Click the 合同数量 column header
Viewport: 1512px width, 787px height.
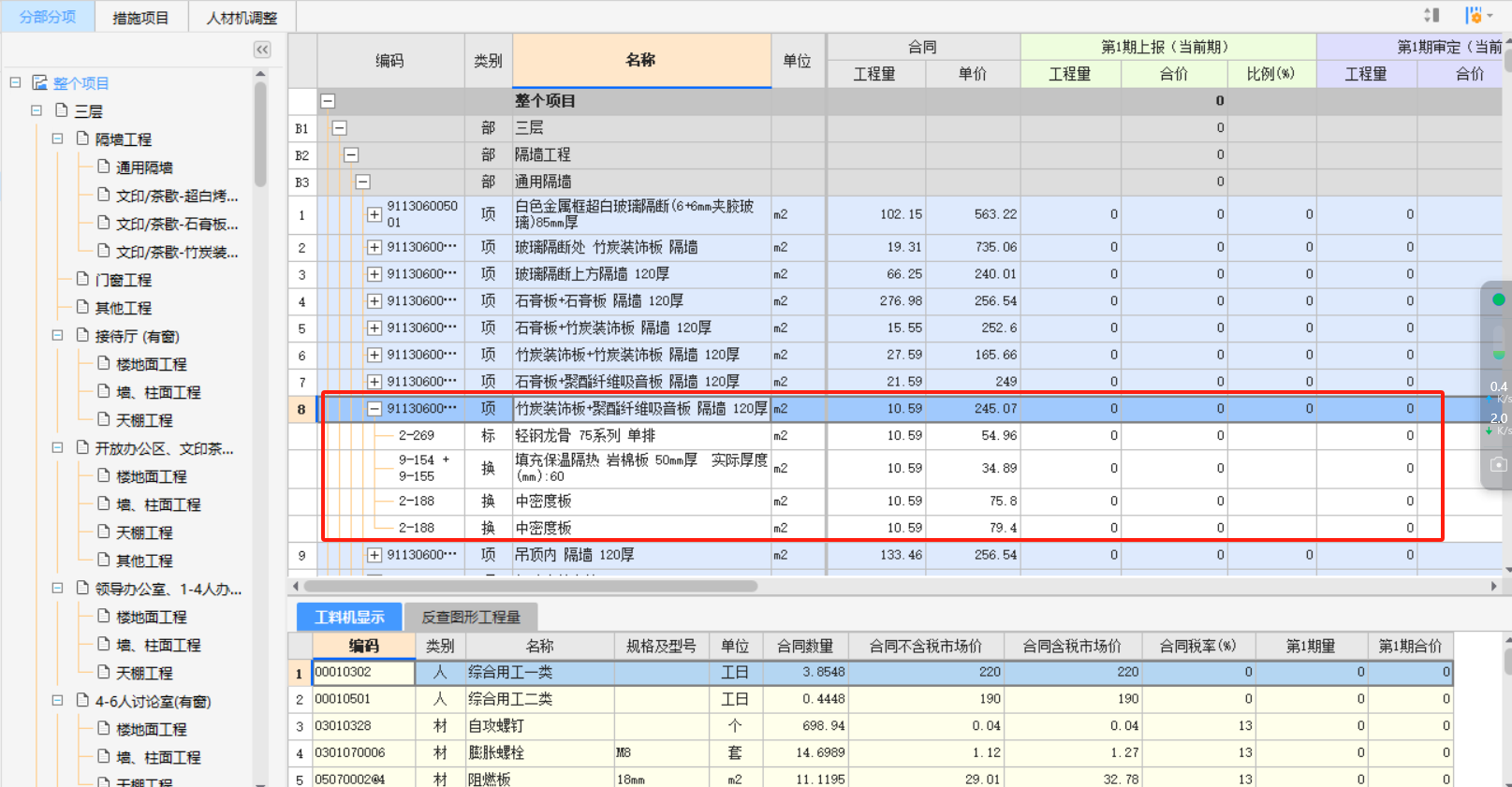805,646
